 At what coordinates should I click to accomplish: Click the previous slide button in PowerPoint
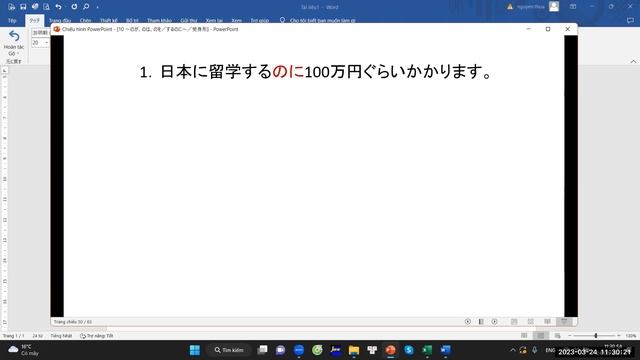click(x=468, y=322)
